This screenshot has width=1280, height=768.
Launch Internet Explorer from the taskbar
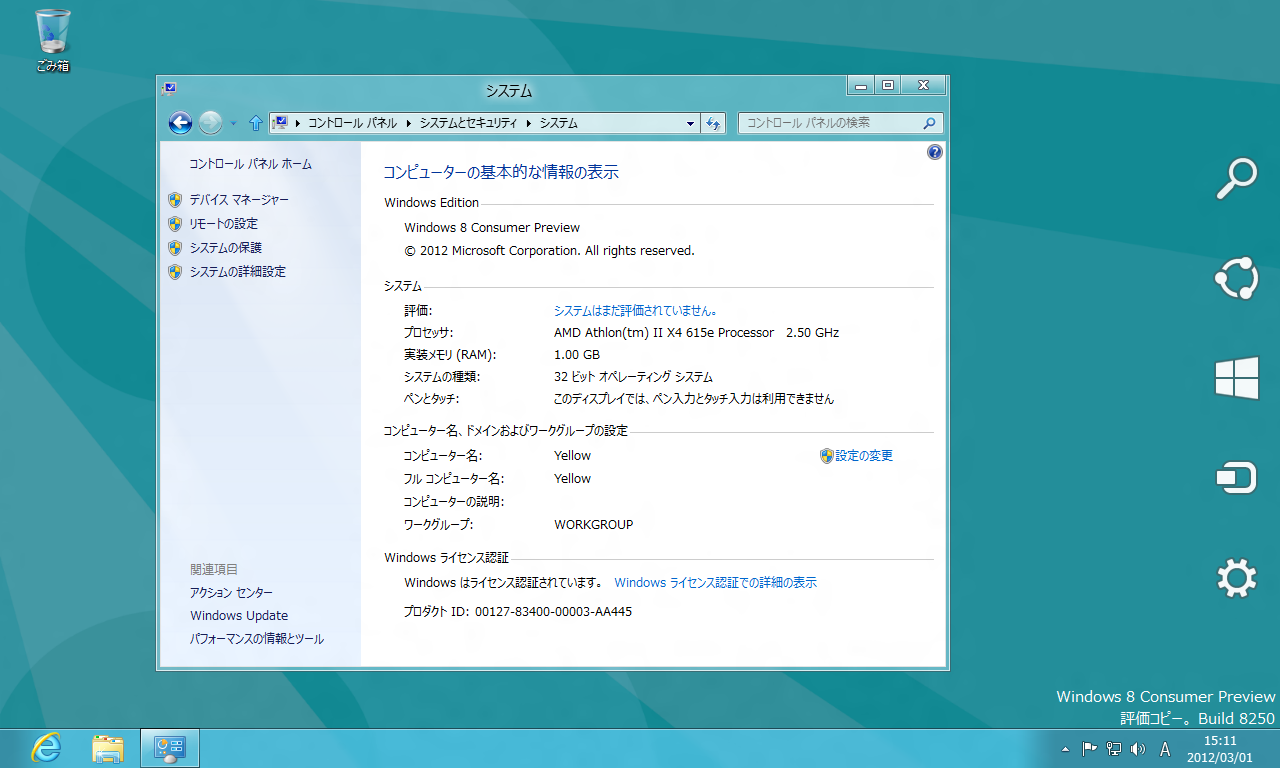pyautogui.click(x=46, y=748)
